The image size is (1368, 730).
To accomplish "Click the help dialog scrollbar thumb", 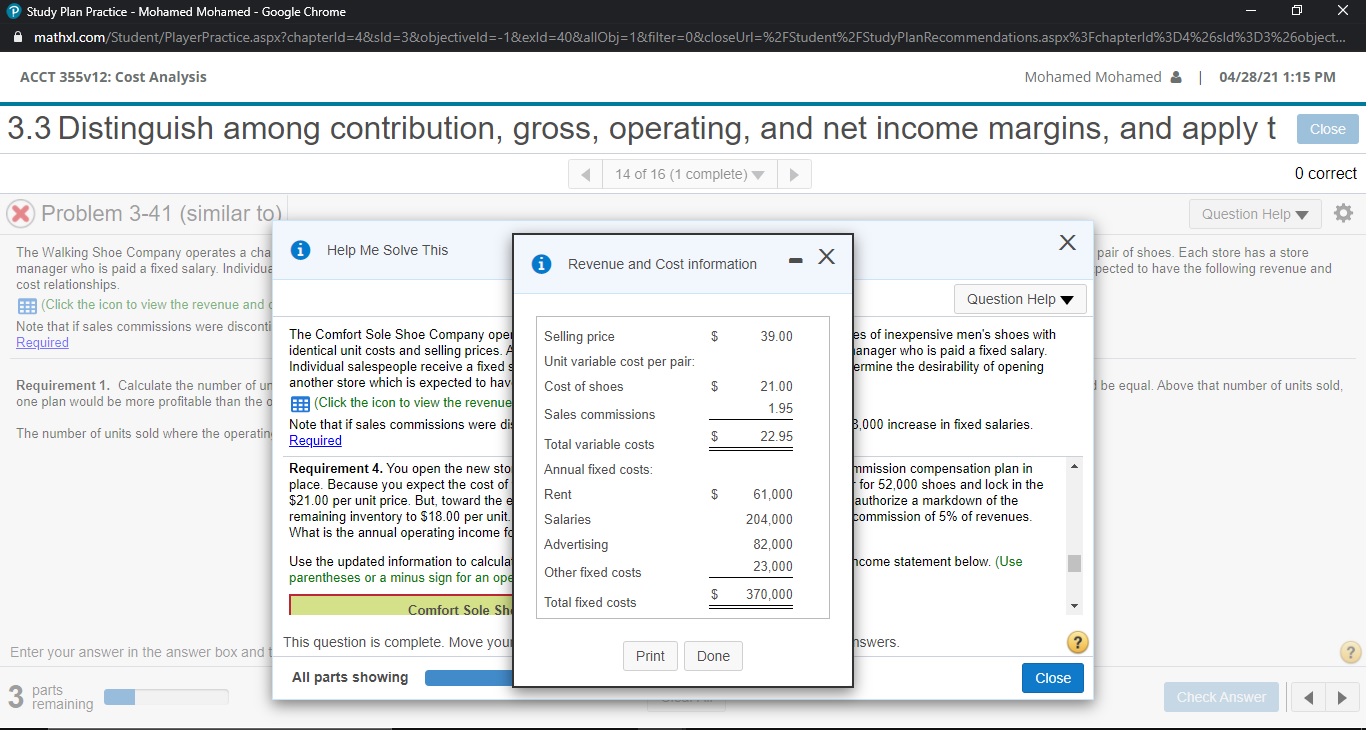I will click(1074, 563).
